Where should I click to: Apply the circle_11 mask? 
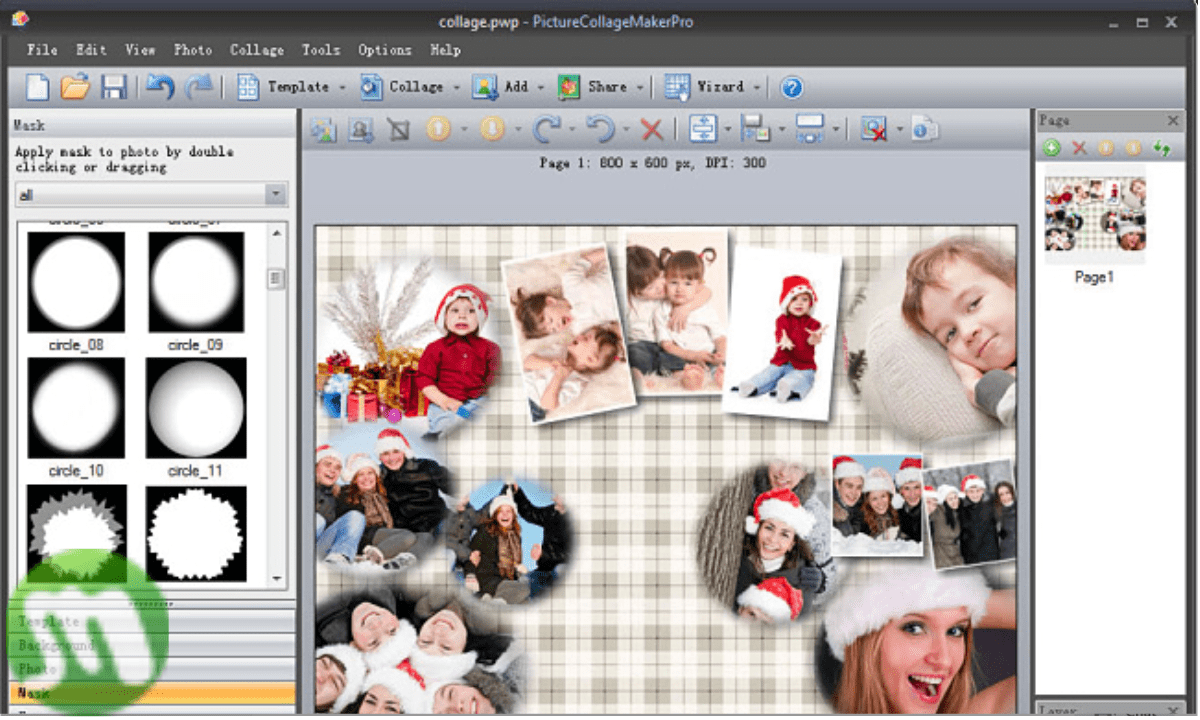click(195, 407)
